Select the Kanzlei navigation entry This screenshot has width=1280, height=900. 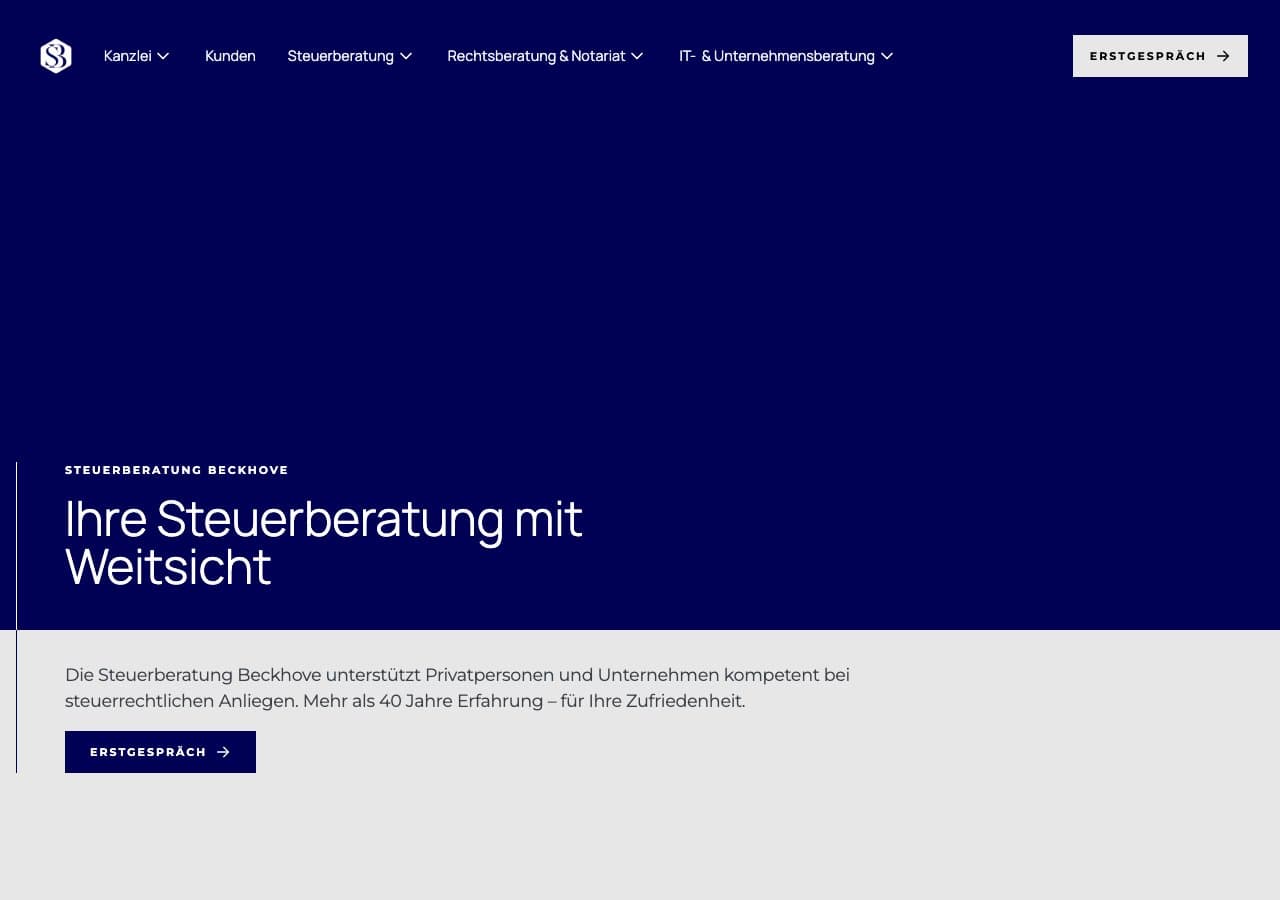pyautogui.click(x=128, y=56)
